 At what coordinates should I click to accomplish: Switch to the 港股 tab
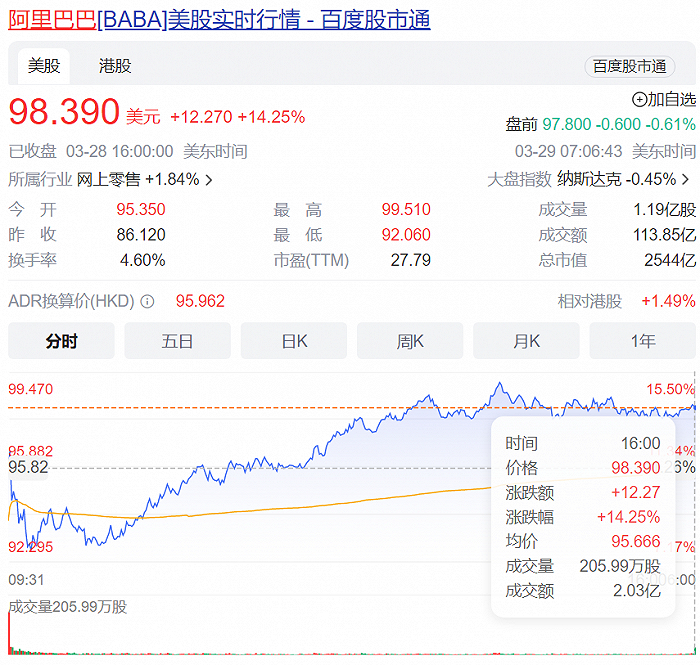115,66
